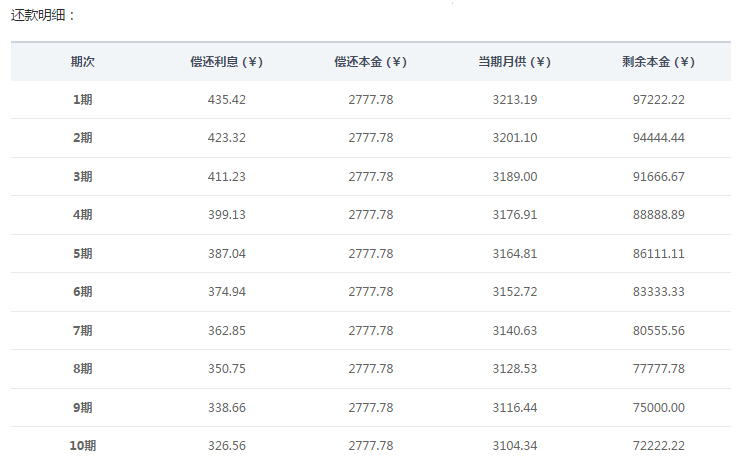Click remaining principal 83333.33

[658, 291]
